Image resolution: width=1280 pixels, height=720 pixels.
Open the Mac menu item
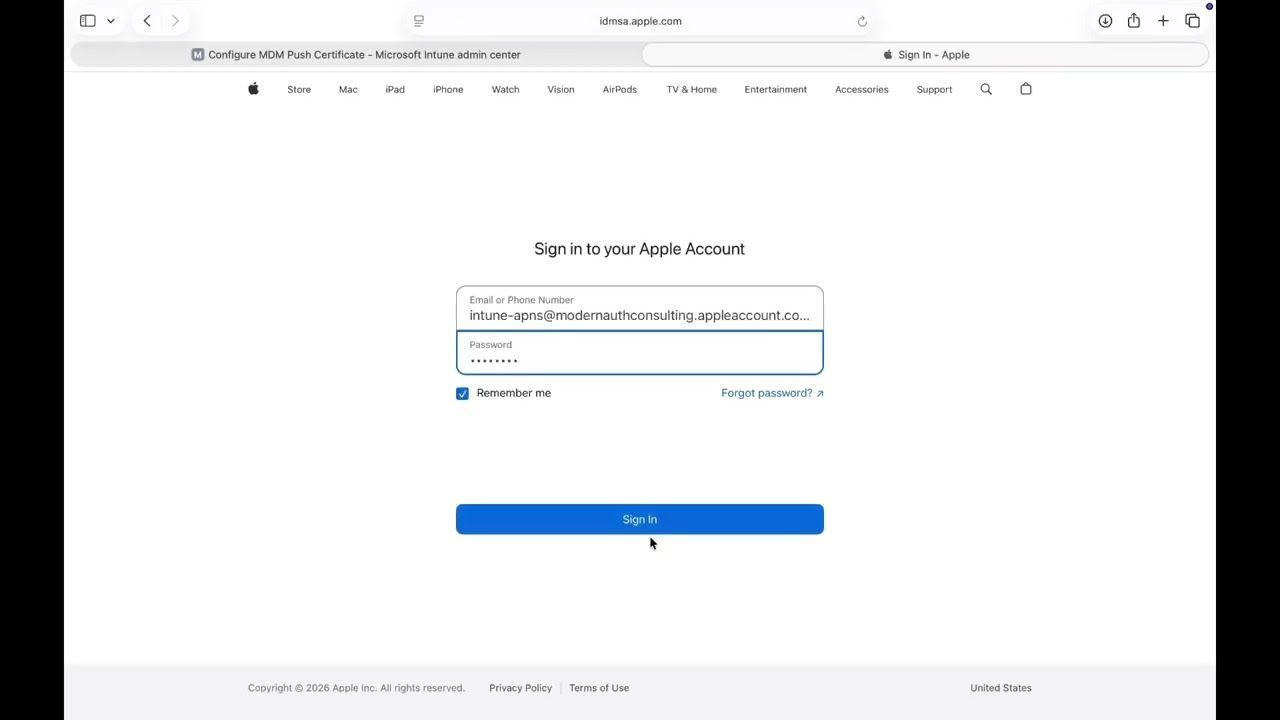[x=348, y=90]
